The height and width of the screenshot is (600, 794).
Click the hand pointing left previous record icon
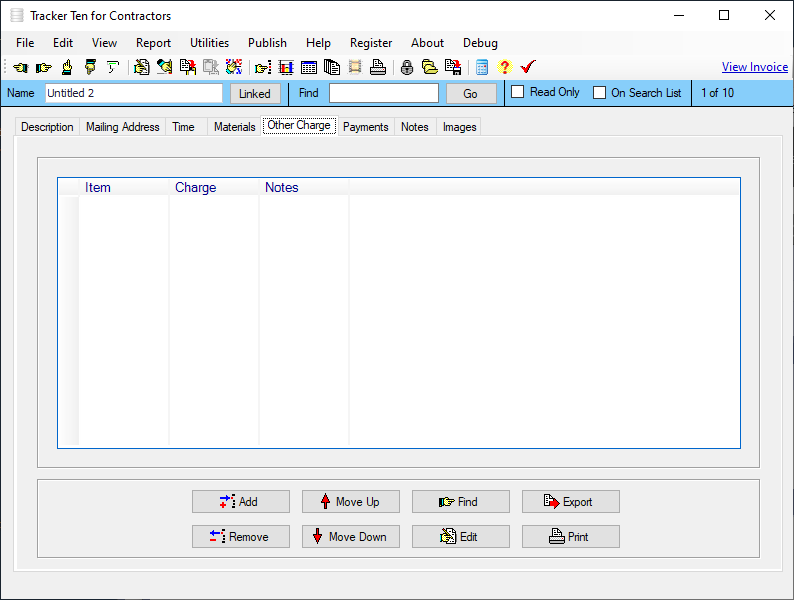tap(21, 67)
